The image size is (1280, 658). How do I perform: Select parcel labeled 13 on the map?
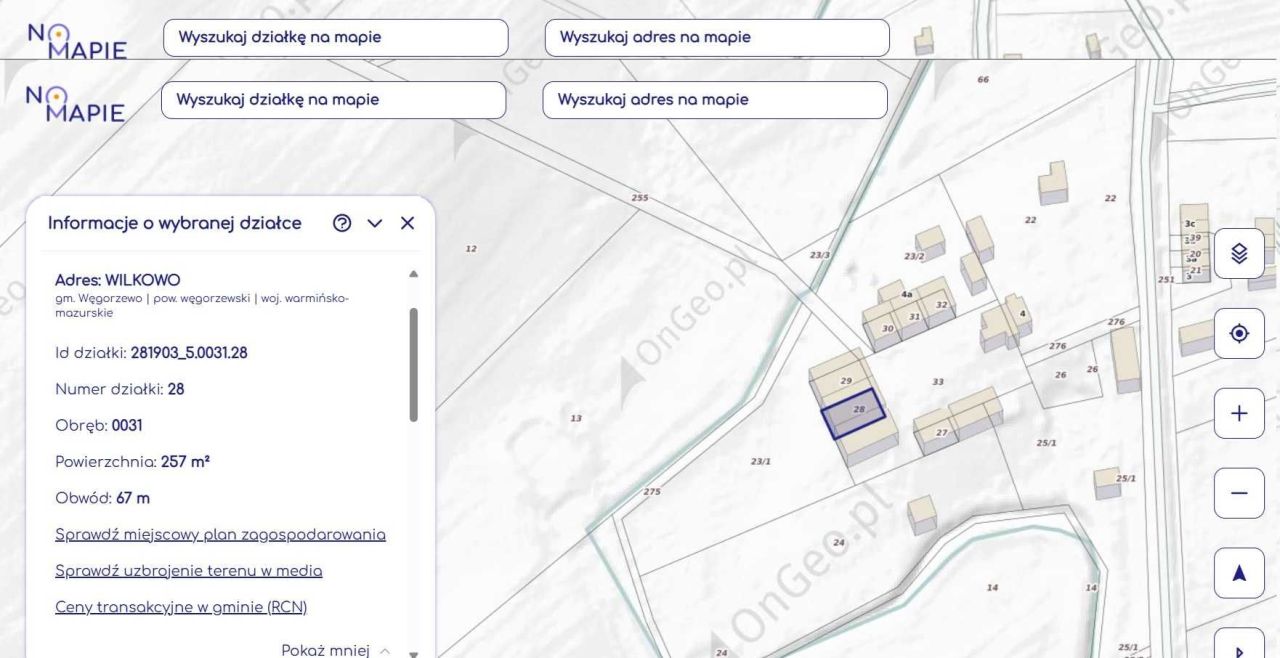[576, 418]
